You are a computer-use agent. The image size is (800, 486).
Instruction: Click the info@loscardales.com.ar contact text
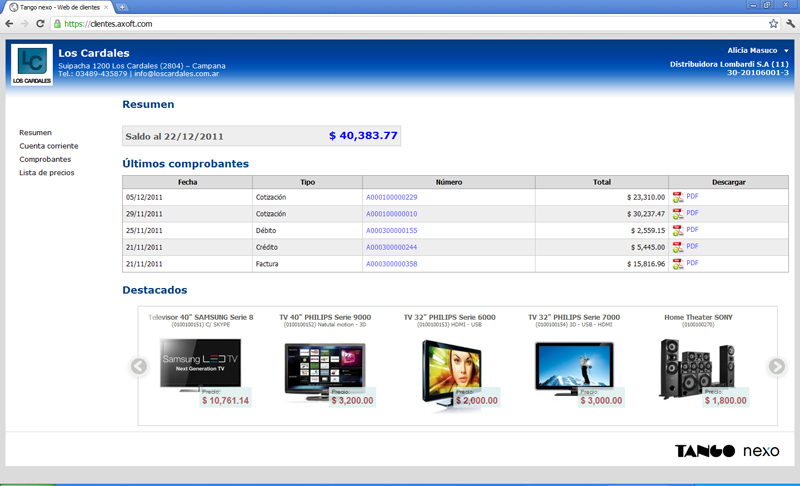tap(177, 73)
